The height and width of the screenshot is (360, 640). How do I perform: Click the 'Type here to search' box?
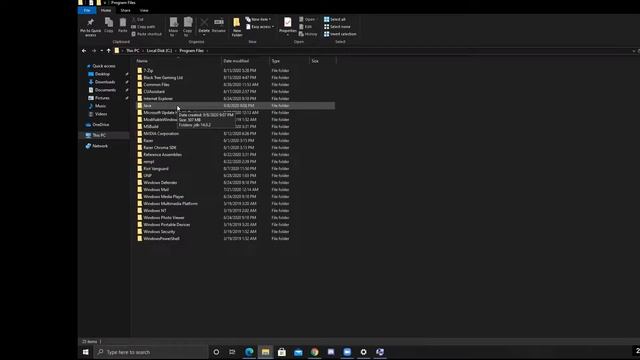[151, 352]
